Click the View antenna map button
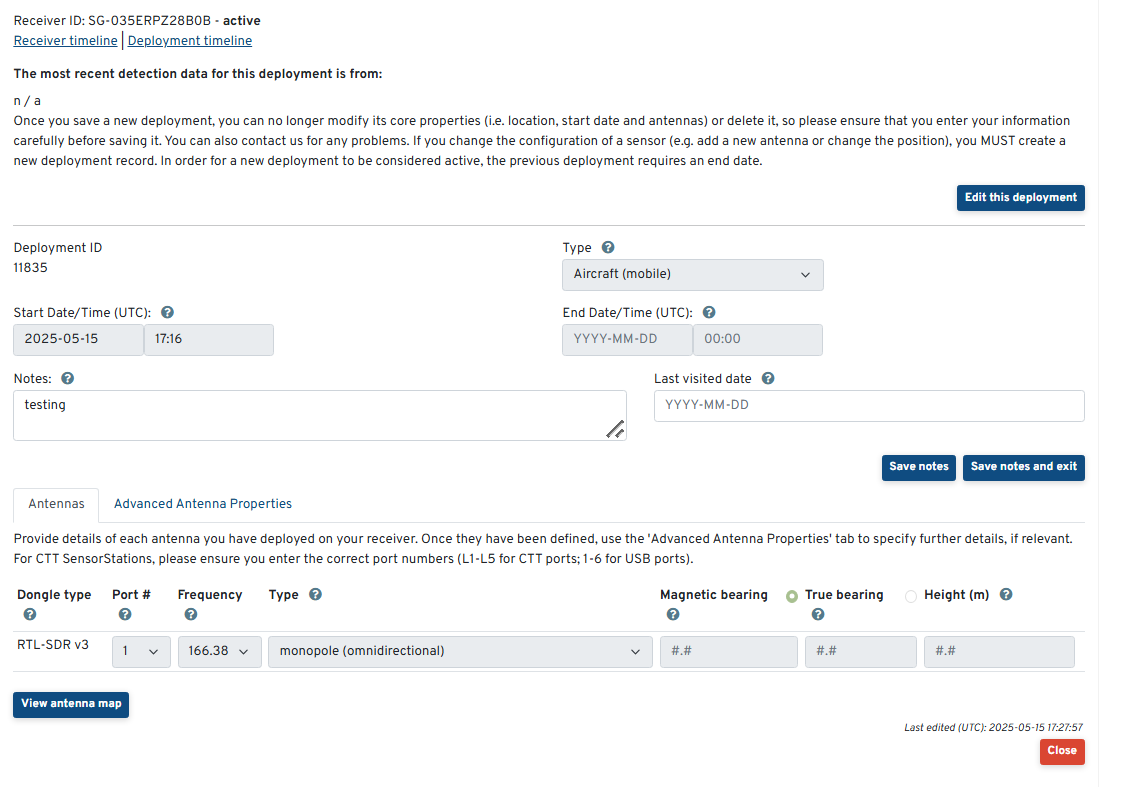The width and height of the screenshot is (1122, 787). click(71, 704)
